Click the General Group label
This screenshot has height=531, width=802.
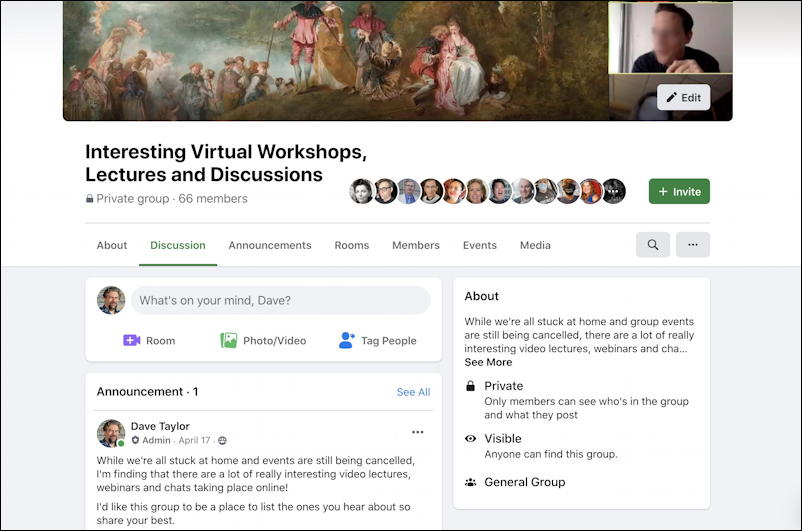pyautogui.click(x=525, y=482)
